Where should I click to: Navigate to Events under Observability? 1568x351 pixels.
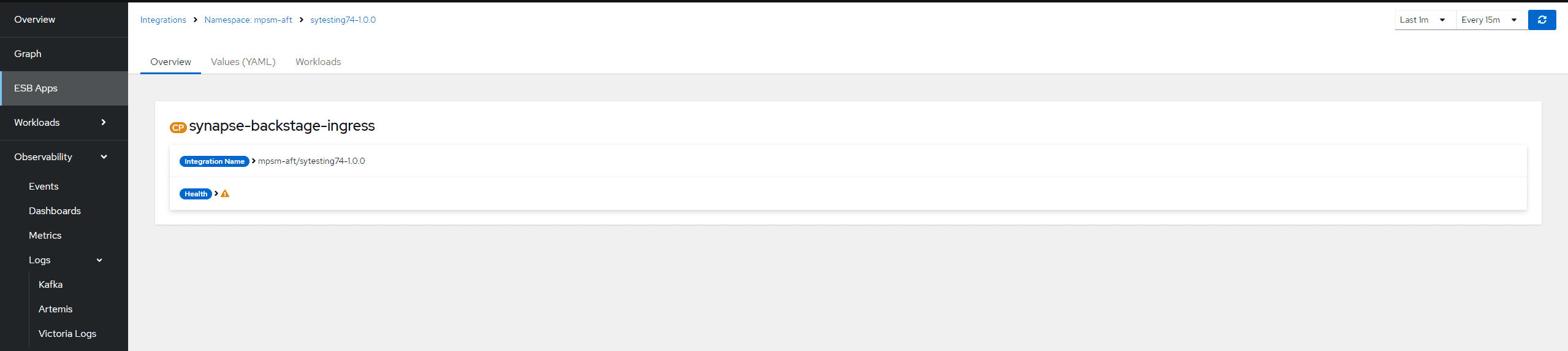click(44, 187)
